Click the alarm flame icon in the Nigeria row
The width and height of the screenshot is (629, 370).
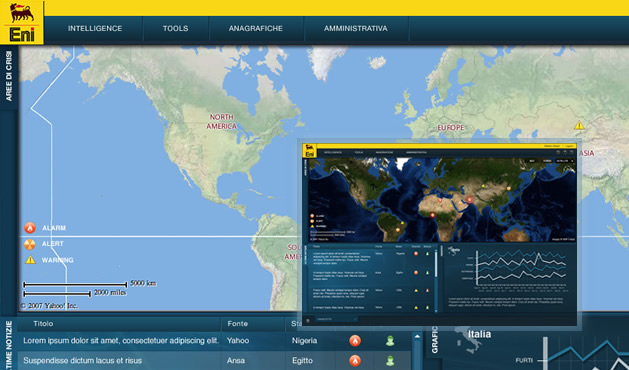coord(355,341)
